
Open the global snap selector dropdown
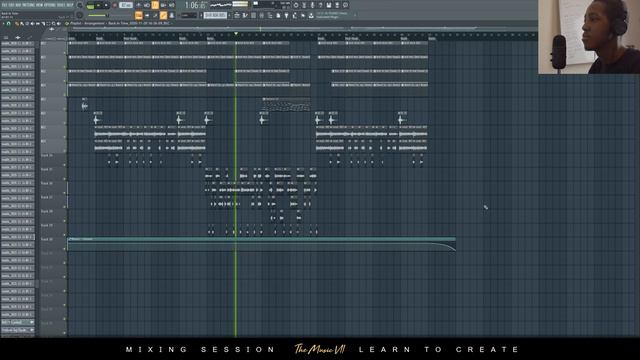point(189,15)
